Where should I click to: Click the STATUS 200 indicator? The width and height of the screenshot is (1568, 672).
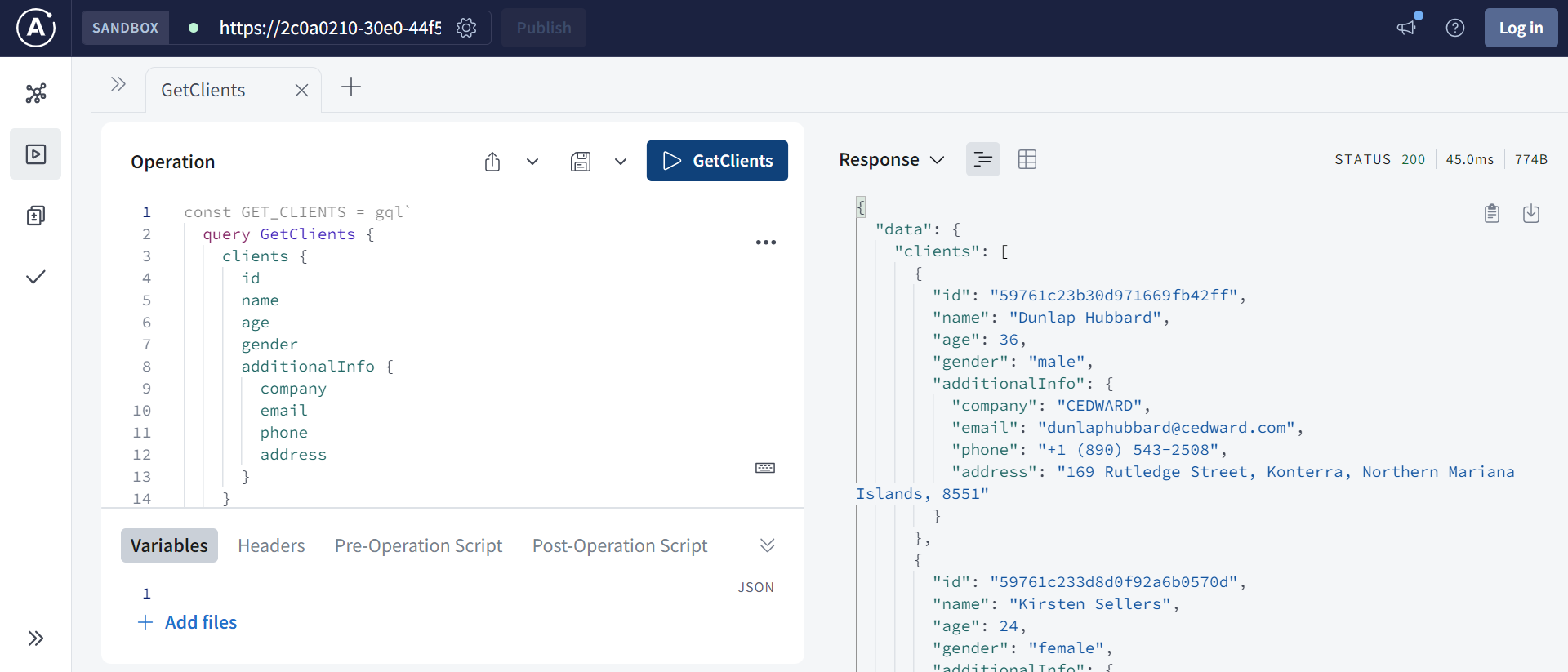coord(1380,159)
